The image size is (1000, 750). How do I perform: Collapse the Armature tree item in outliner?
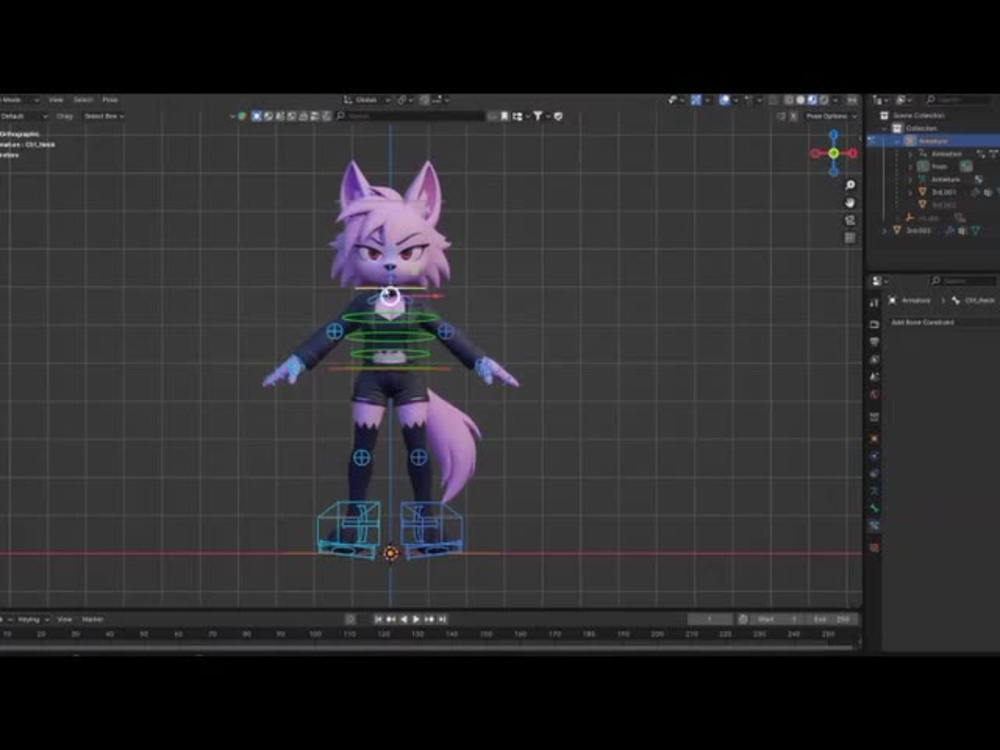[x=897, y=141]
